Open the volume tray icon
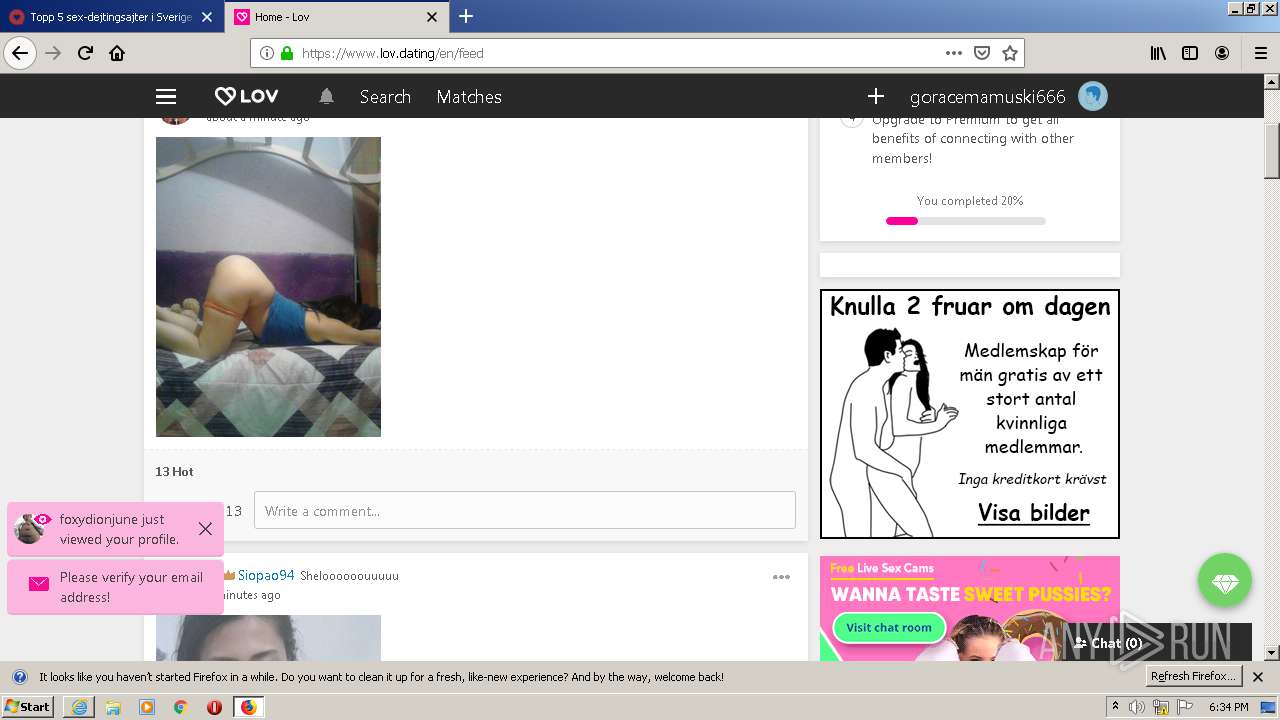 [1137, 707]
